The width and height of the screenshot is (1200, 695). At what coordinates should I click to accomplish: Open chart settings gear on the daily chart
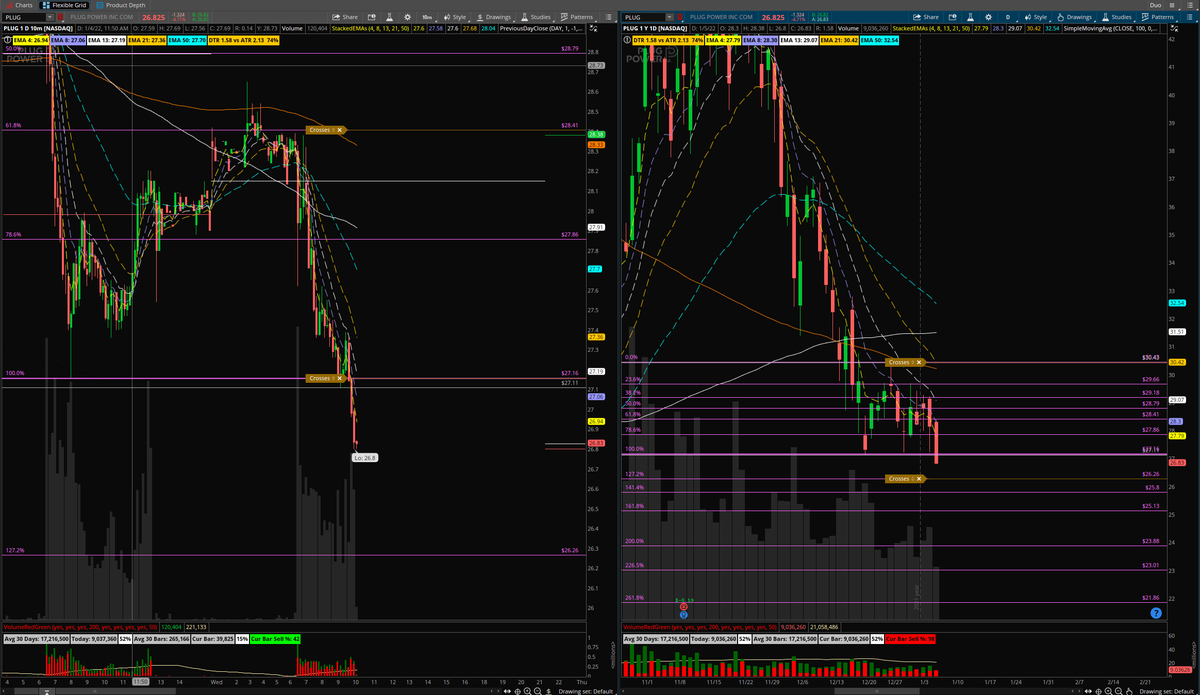click(988, 17)
